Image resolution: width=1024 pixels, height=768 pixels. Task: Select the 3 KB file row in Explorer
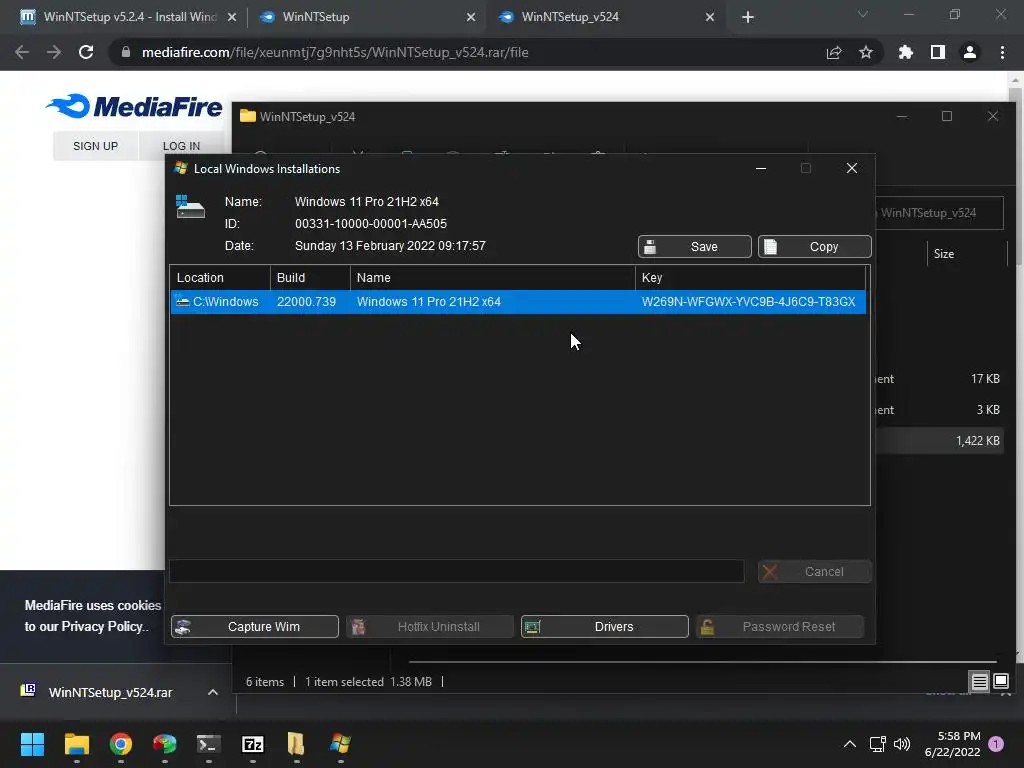pos(939,409)
